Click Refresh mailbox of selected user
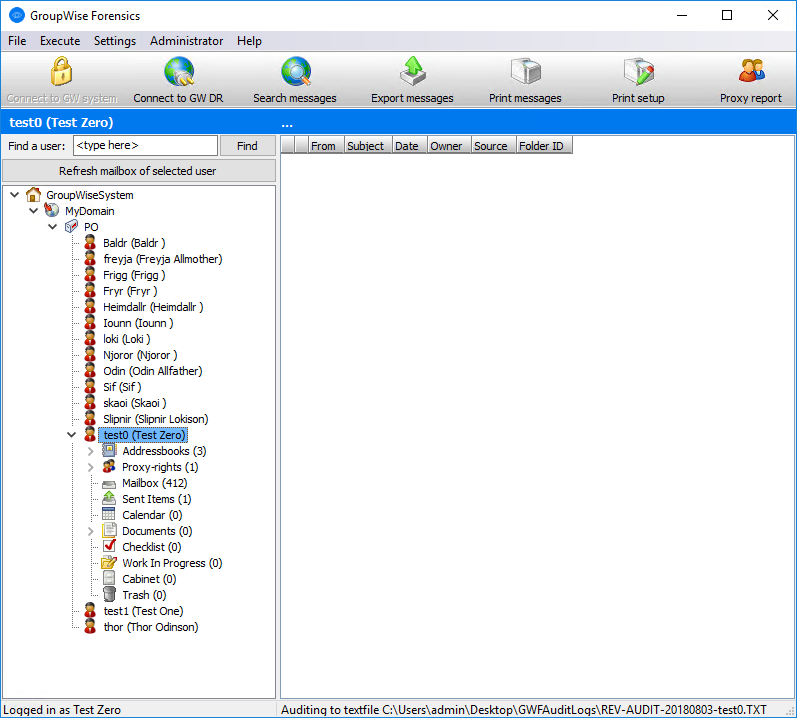 [138, 171]
